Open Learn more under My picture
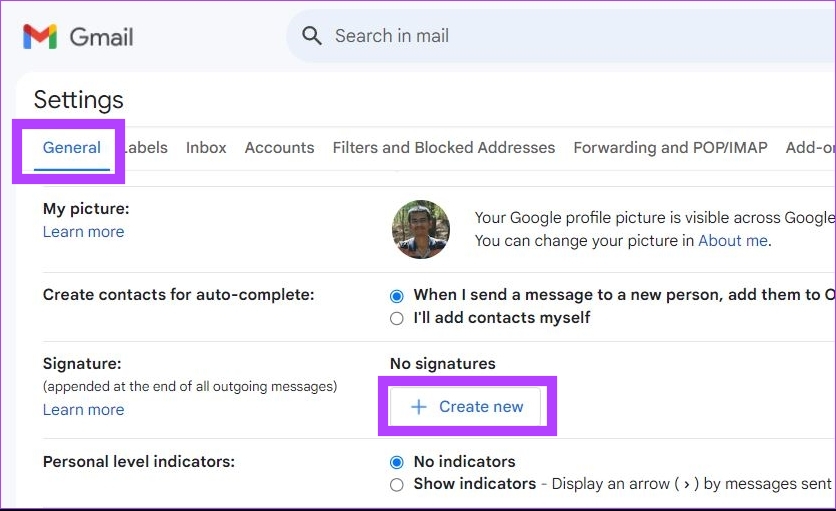The width and height of the screenshot is (836, 511). (83, 232)
